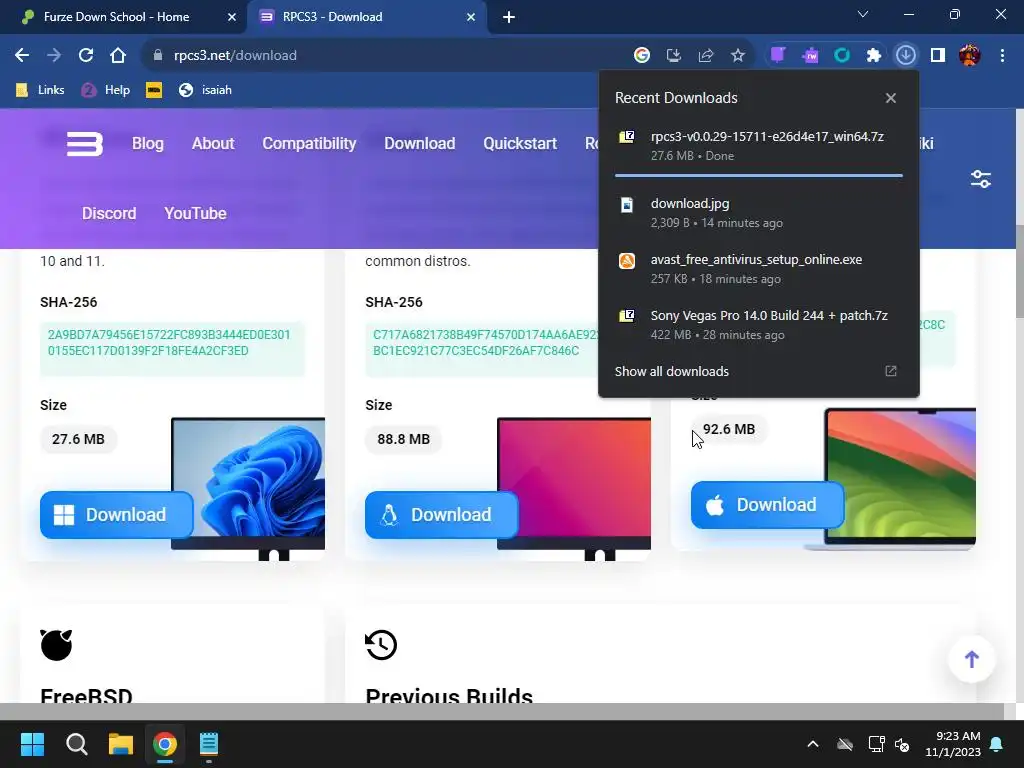Image resolution: width=1024 pixels, height=768 pixels.
Task: Open the About page
Action: [x=213, y=144]
